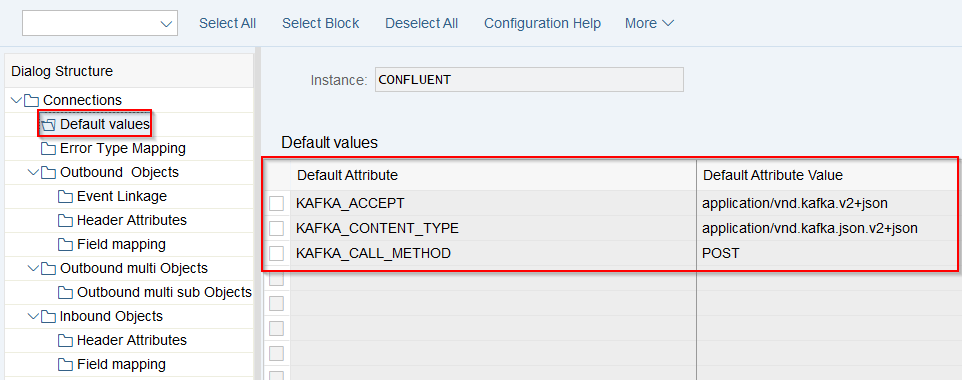This screenshot has width=962, height=380.
Task: Select the KAFKA_CONTENT_TYPE row checkbox
Action: [x=277, y=228]
